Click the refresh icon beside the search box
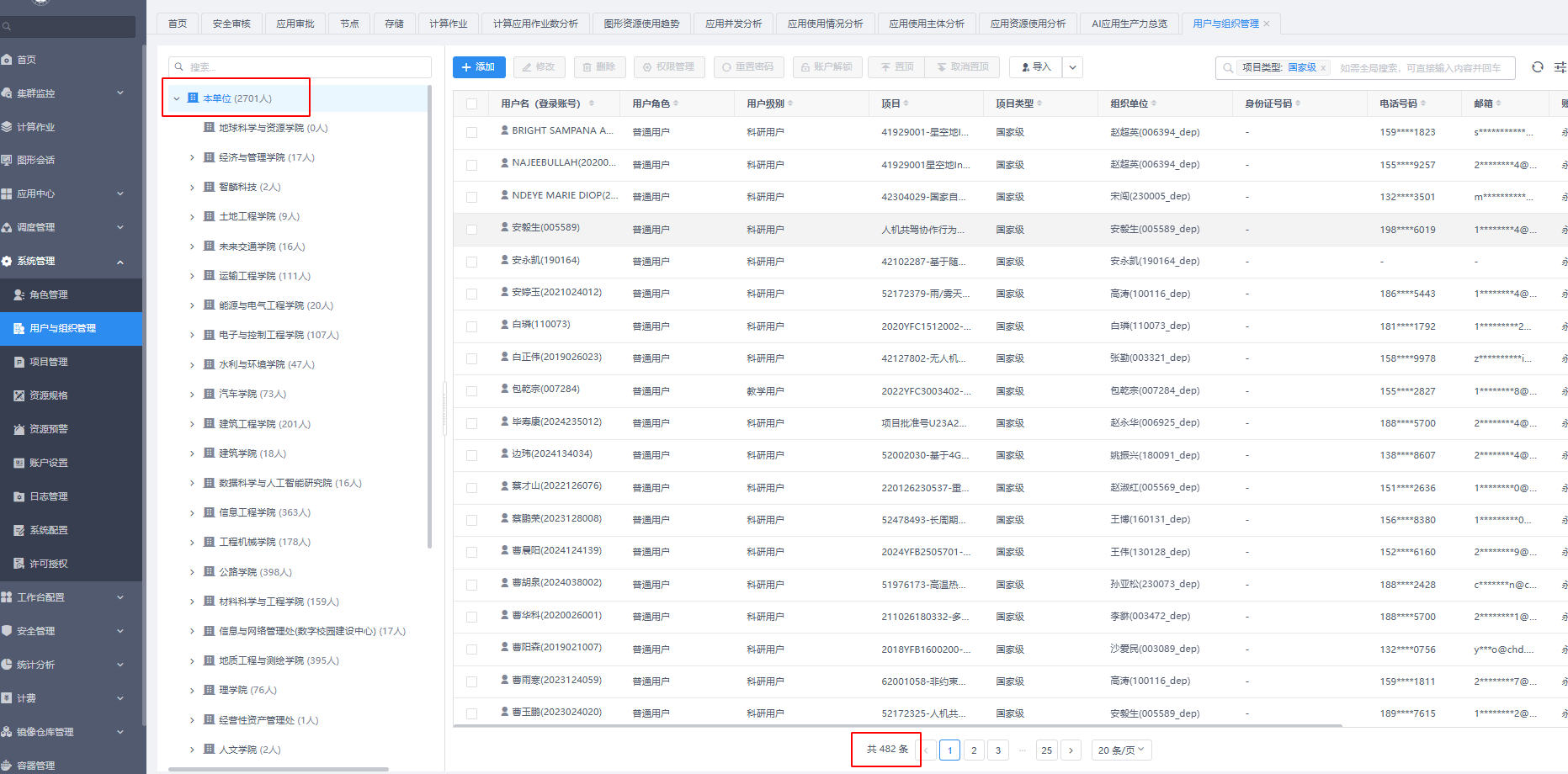 [1537, 67]
